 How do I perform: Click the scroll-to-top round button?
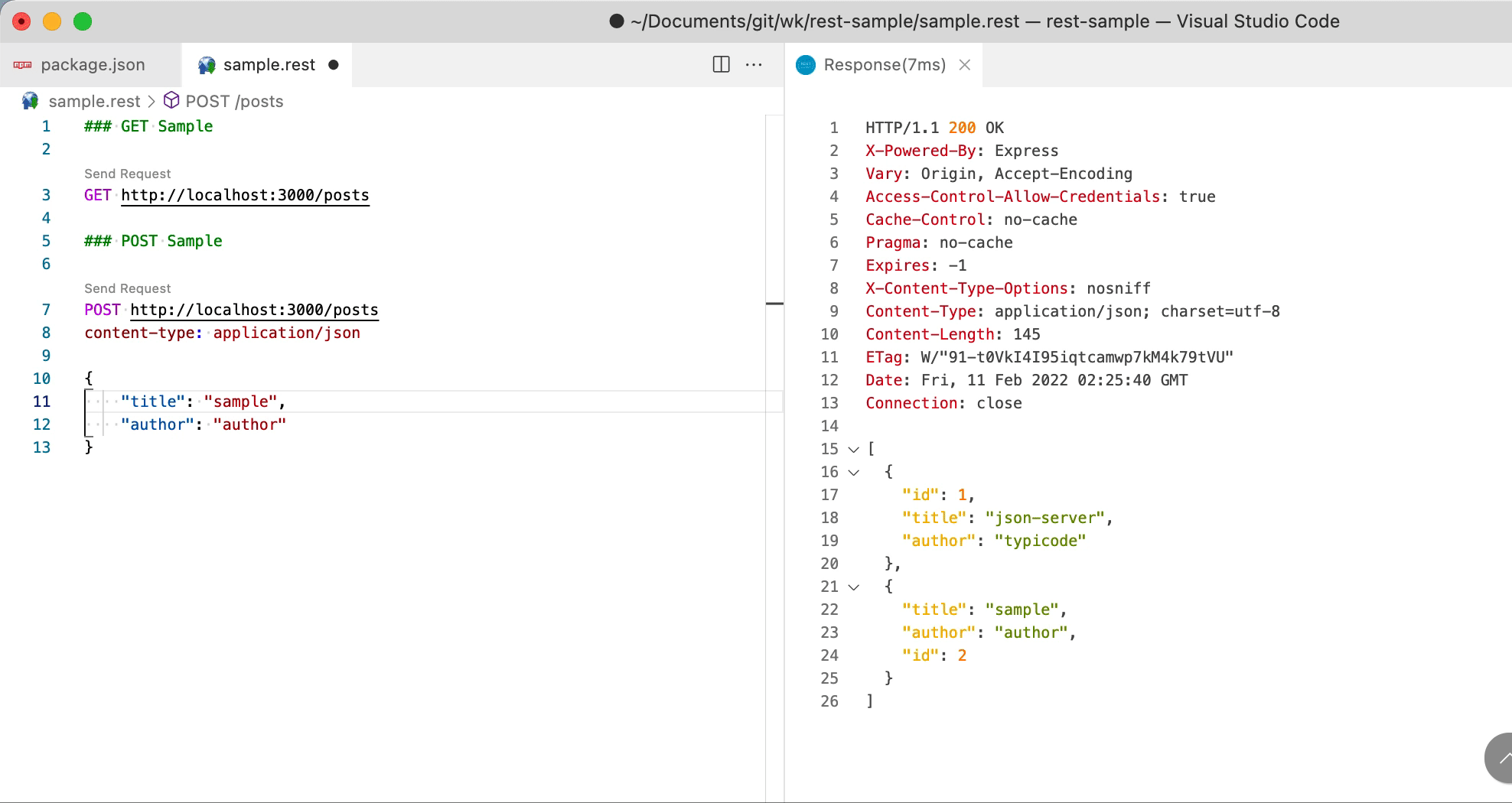pyautogui.click(x=1498, y=758)
